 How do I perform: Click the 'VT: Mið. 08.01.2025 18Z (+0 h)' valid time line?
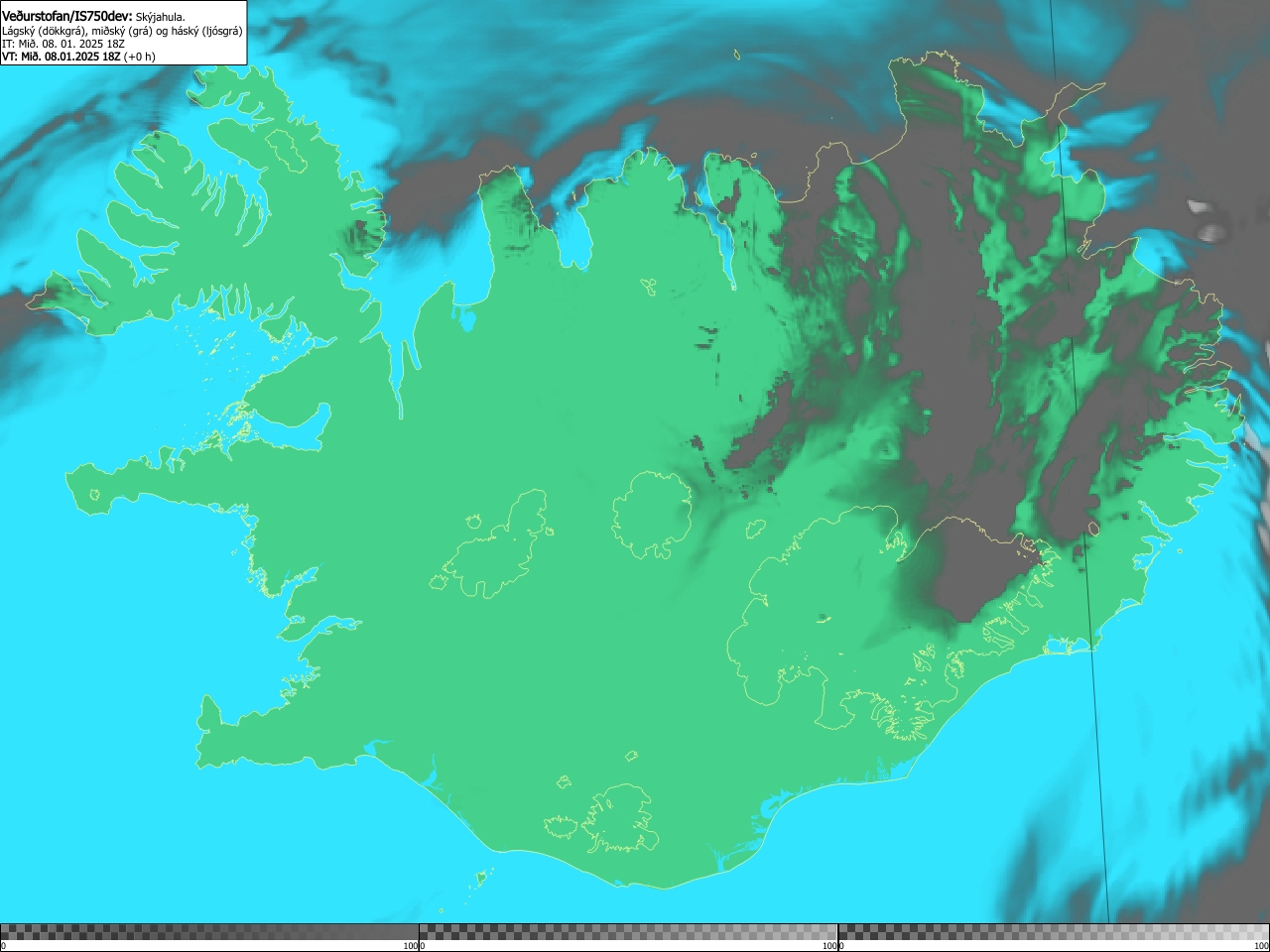(78, 57)
